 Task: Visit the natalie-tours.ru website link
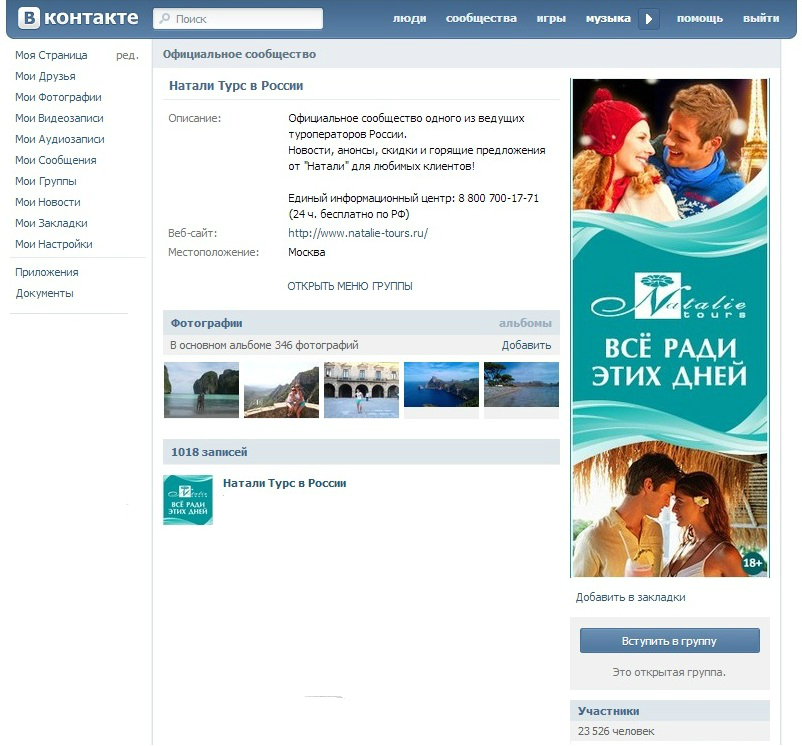pos(358,233)
